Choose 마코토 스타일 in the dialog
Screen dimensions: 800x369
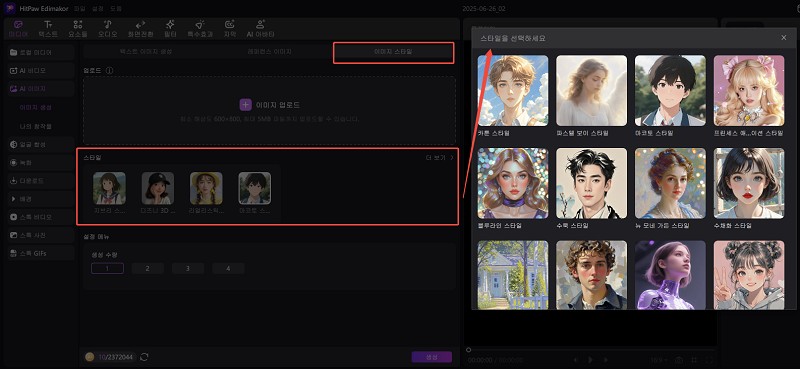point(670,90)
